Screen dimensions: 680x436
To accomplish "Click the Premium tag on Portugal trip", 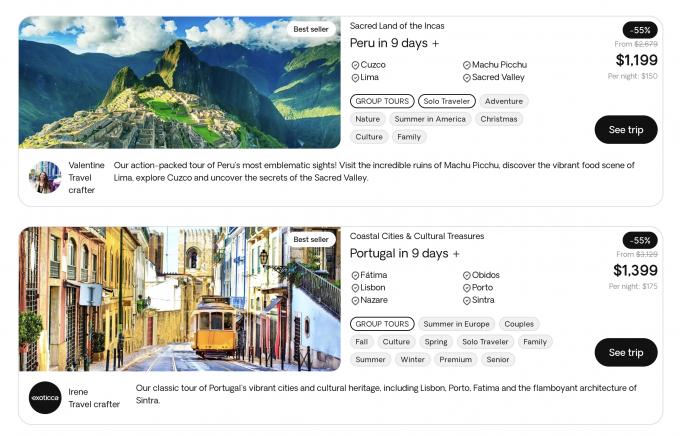I will [455, 360].
